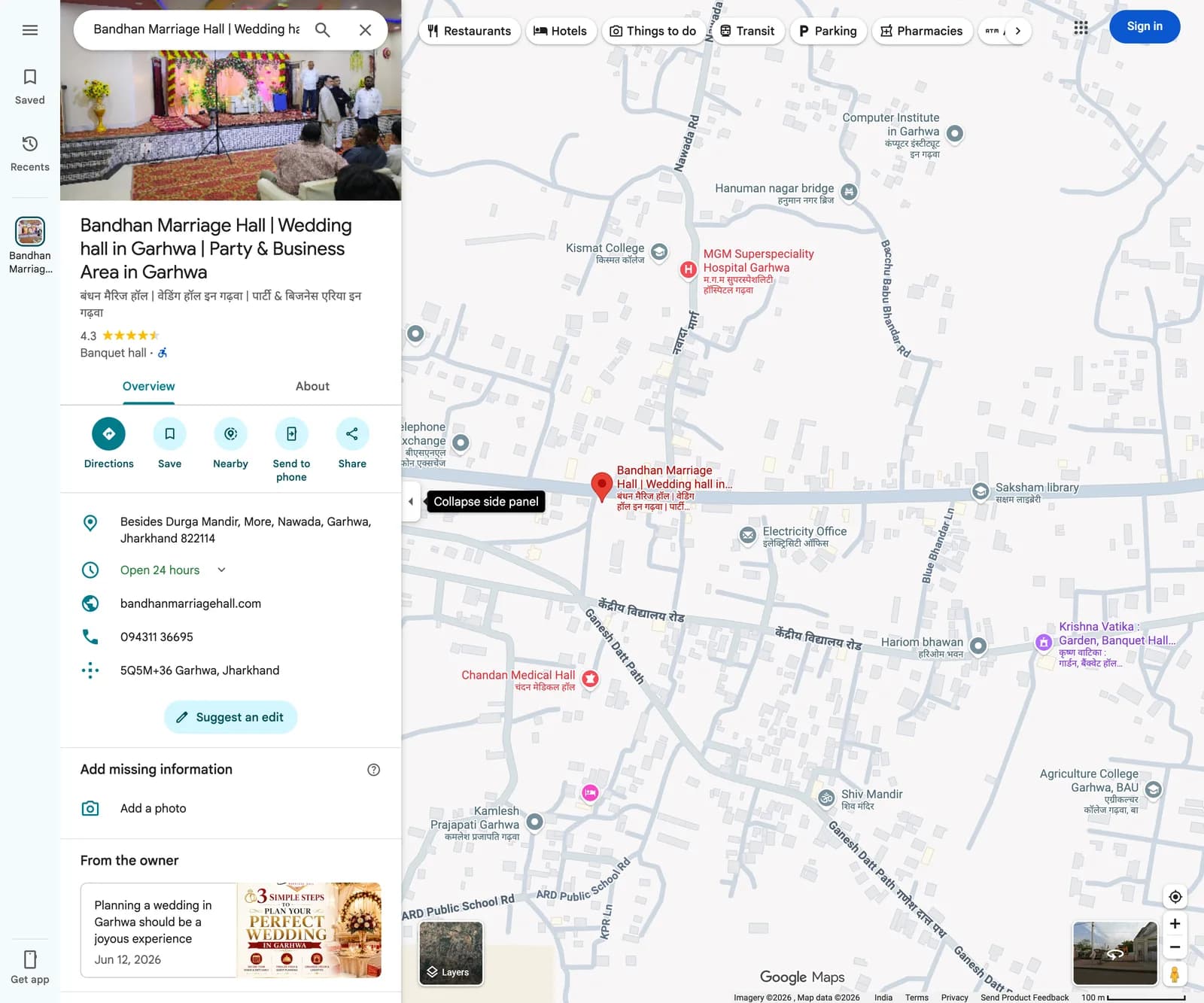Open the hamburger main menu
This screenshot has height=1003, width=1204.
(x=30, y=30)
